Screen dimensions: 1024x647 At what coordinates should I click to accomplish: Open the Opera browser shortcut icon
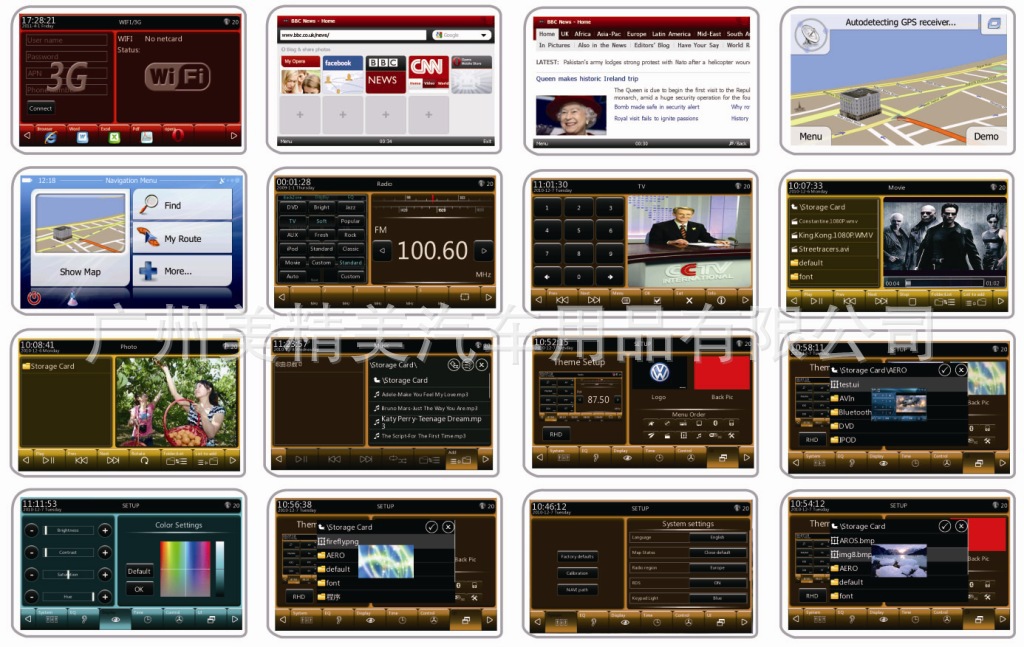point(176,137)
